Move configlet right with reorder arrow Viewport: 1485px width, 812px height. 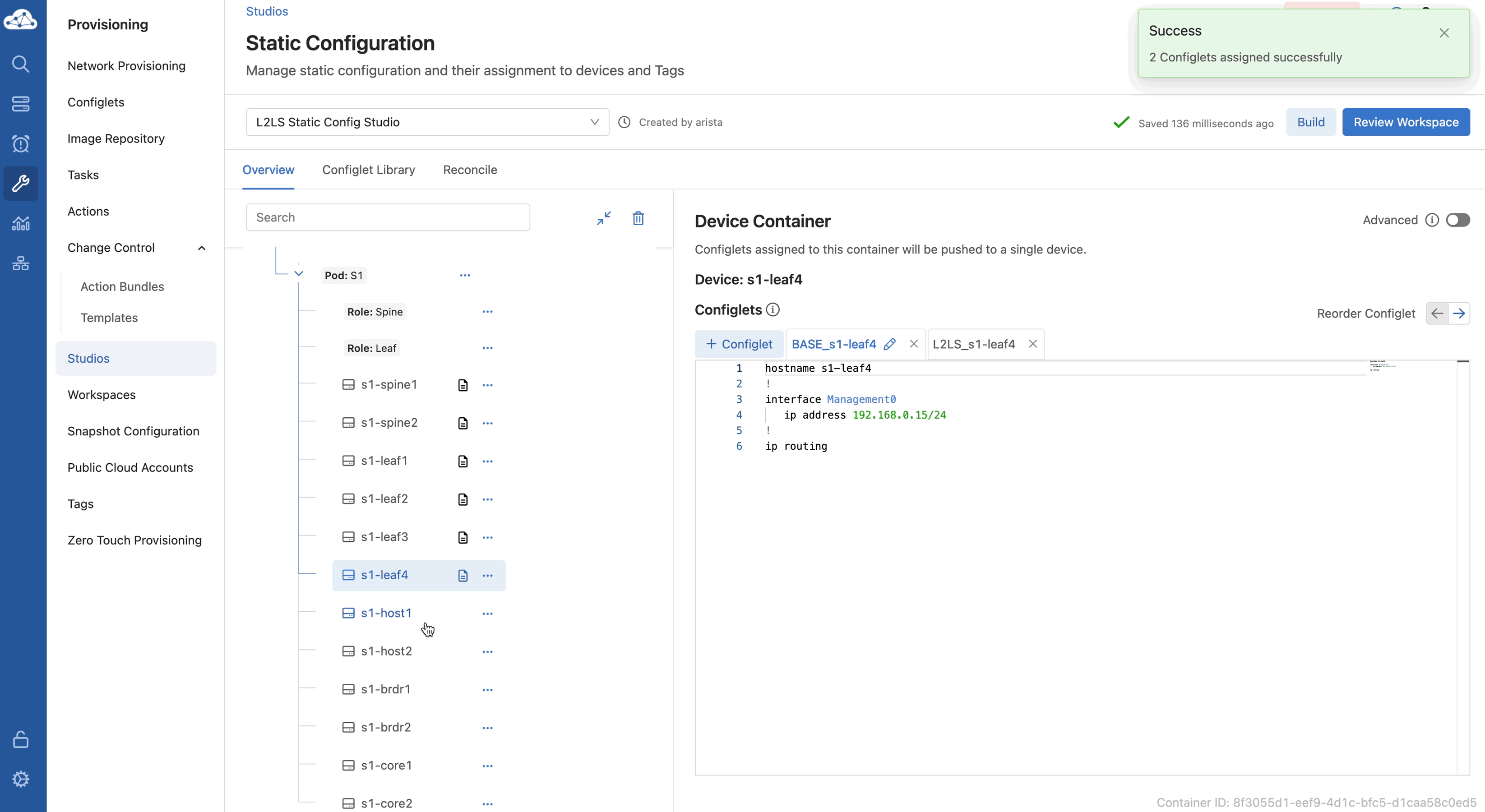tap(1458, 314)
